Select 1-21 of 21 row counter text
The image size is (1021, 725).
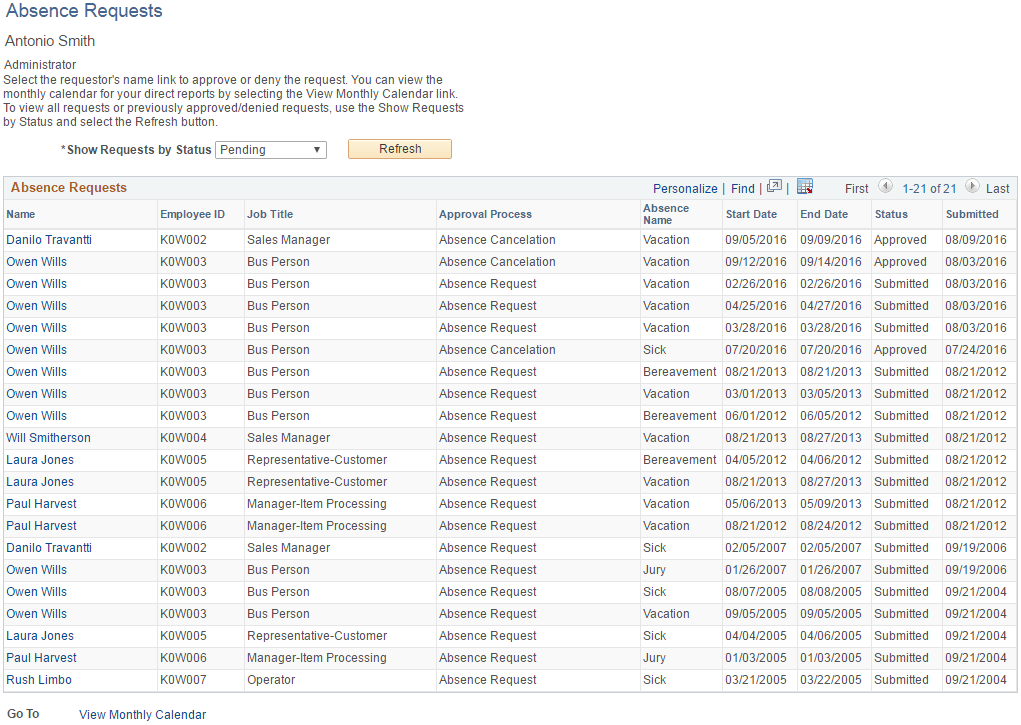(x=929, y=189)
